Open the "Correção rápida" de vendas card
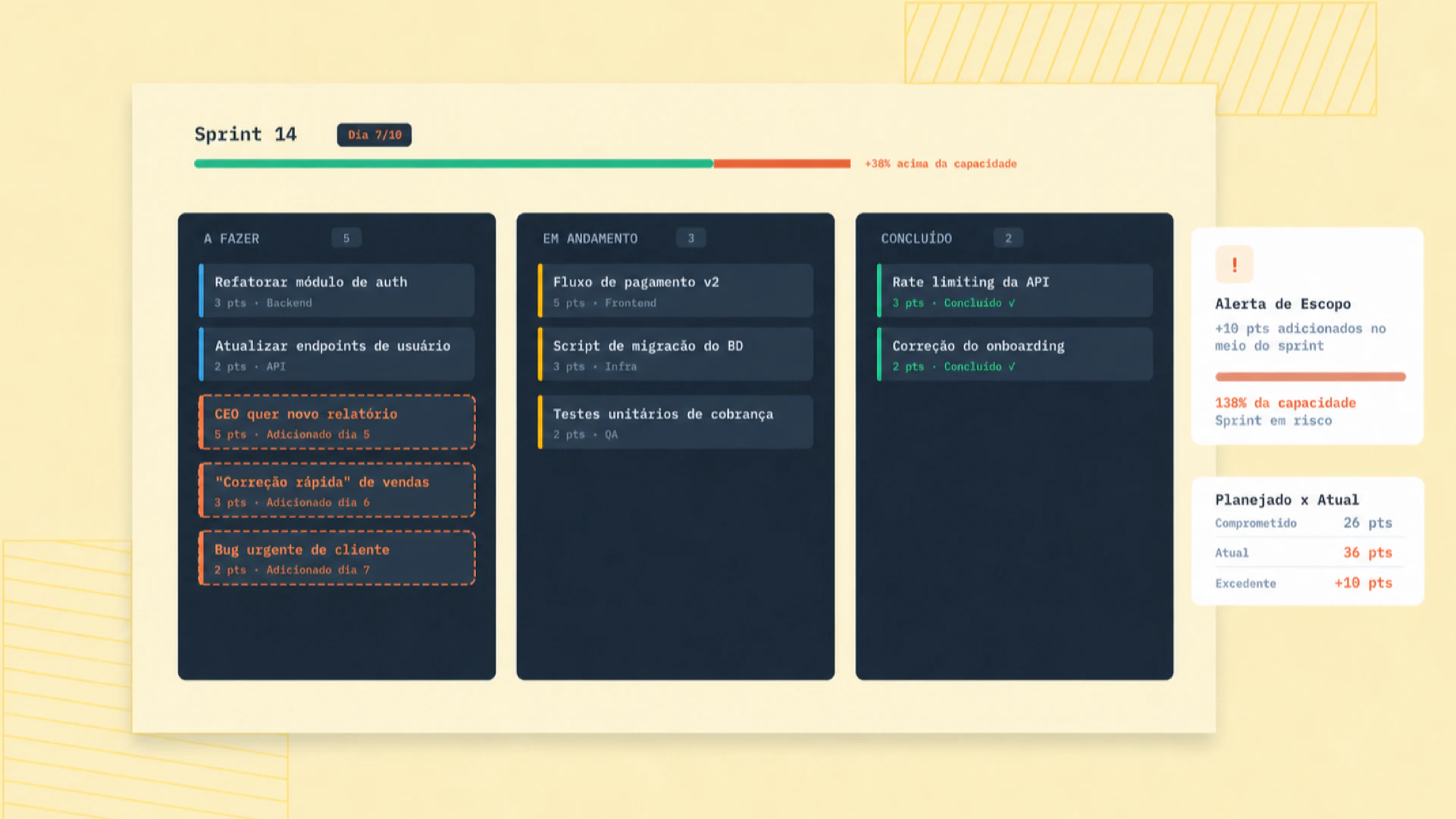 (x=337, y=490)
